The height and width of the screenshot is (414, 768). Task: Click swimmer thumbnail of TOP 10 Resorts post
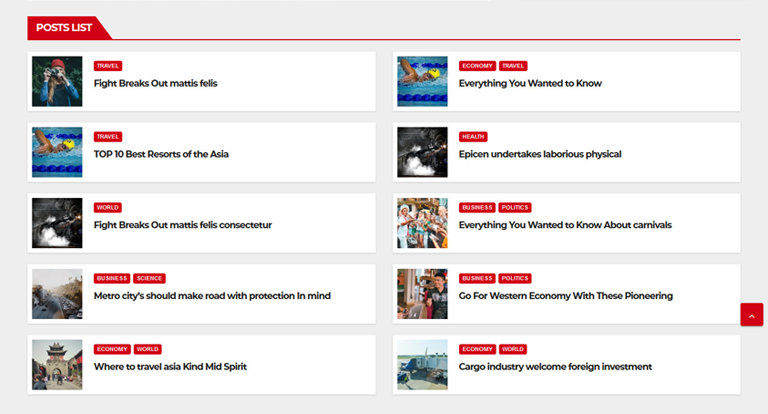click(57, 152)
